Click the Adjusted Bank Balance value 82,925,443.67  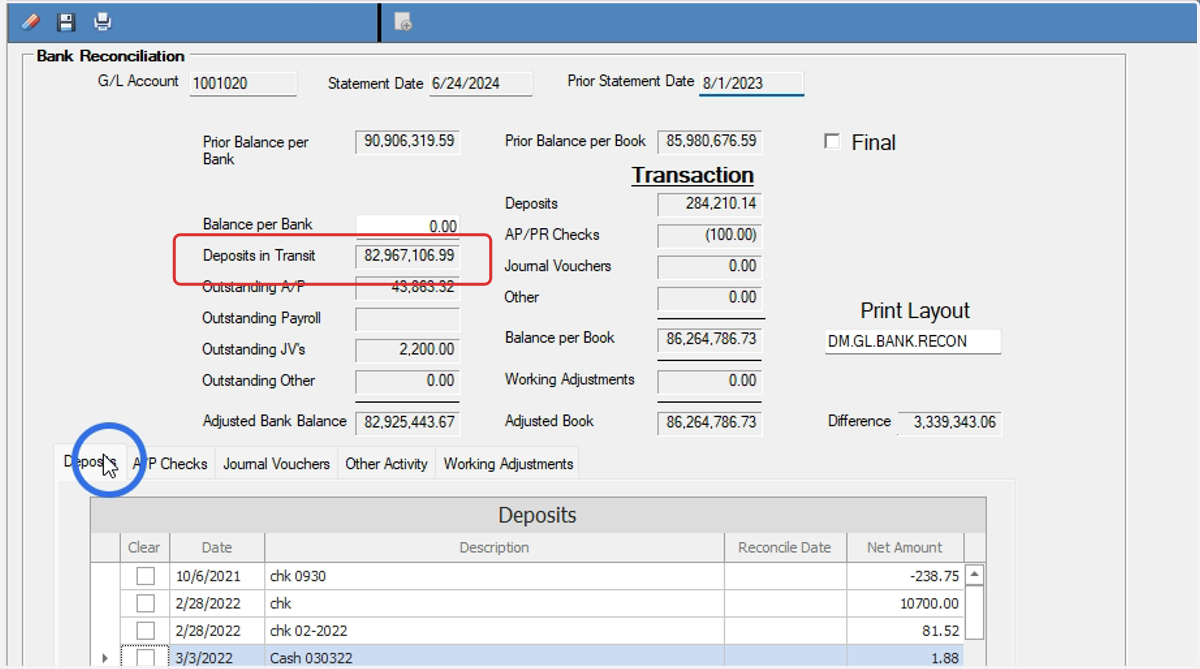tap(408, 422)
